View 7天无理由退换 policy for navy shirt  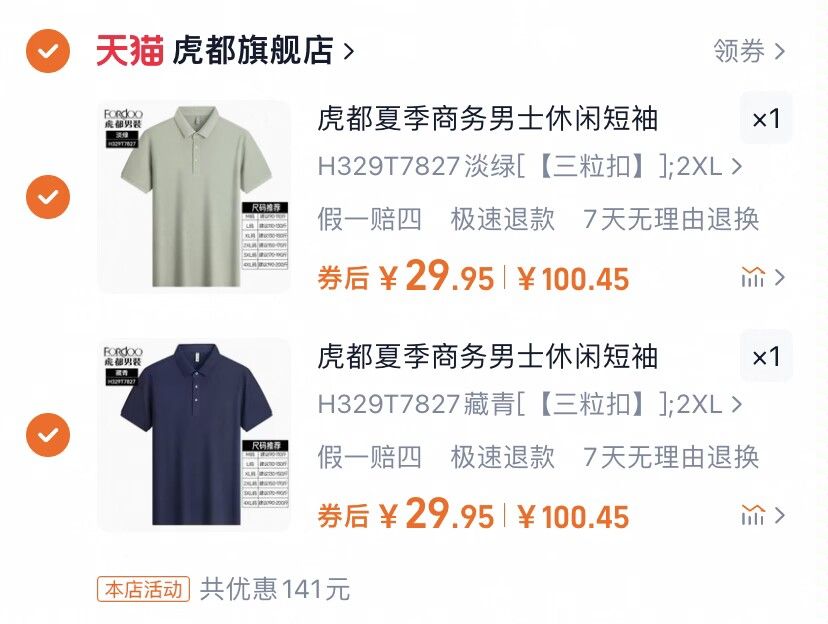click(x=671, y=457)
